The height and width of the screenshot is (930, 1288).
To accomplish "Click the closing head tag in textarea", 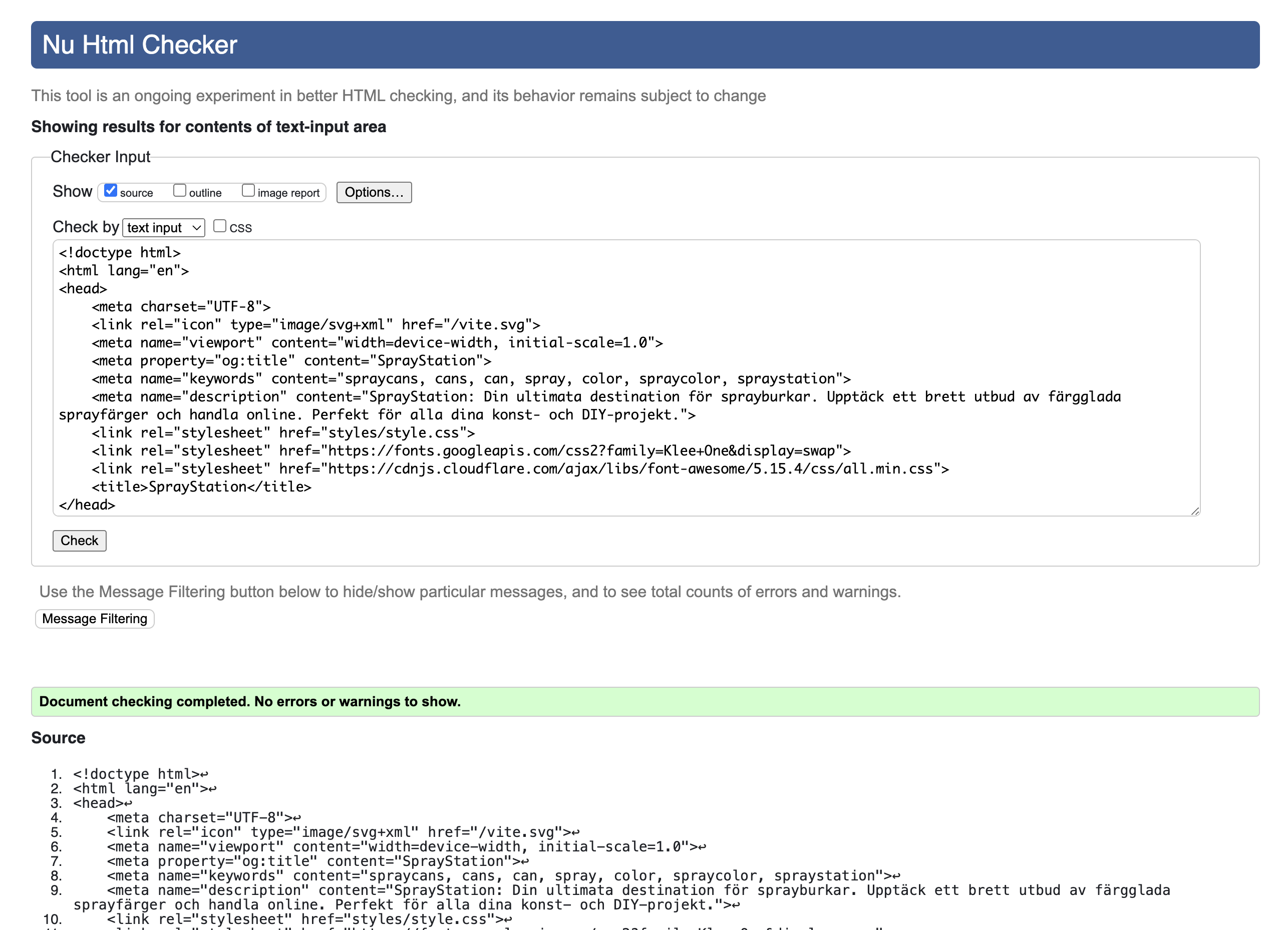I will coord(87,505).
